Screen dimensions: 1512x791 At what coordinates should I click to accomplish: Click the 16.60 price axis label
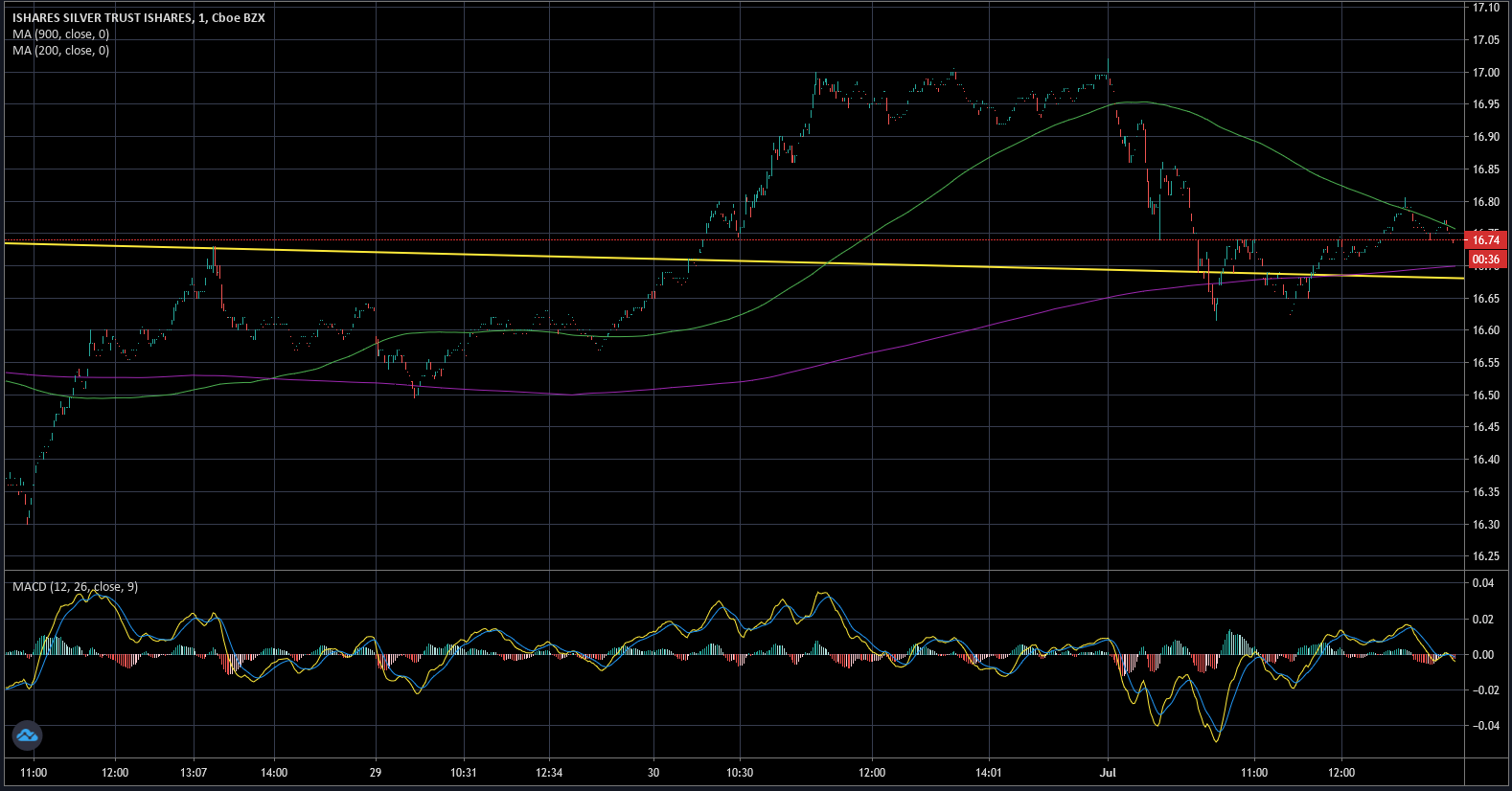(1486, 330)
